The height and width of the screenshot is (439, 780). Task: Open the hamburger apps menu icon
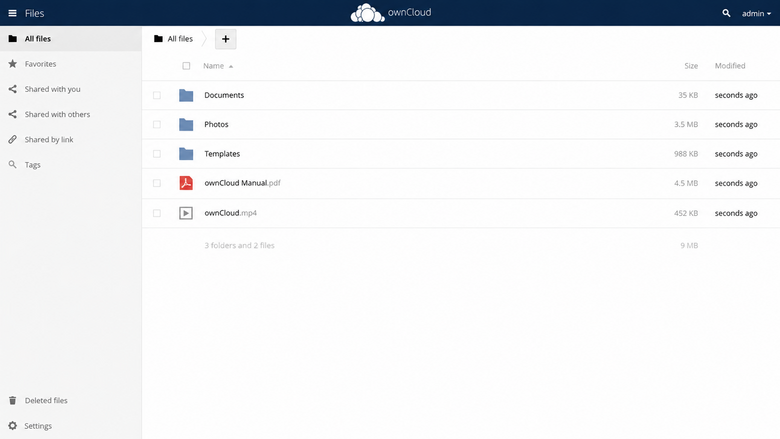click(12, 13)
